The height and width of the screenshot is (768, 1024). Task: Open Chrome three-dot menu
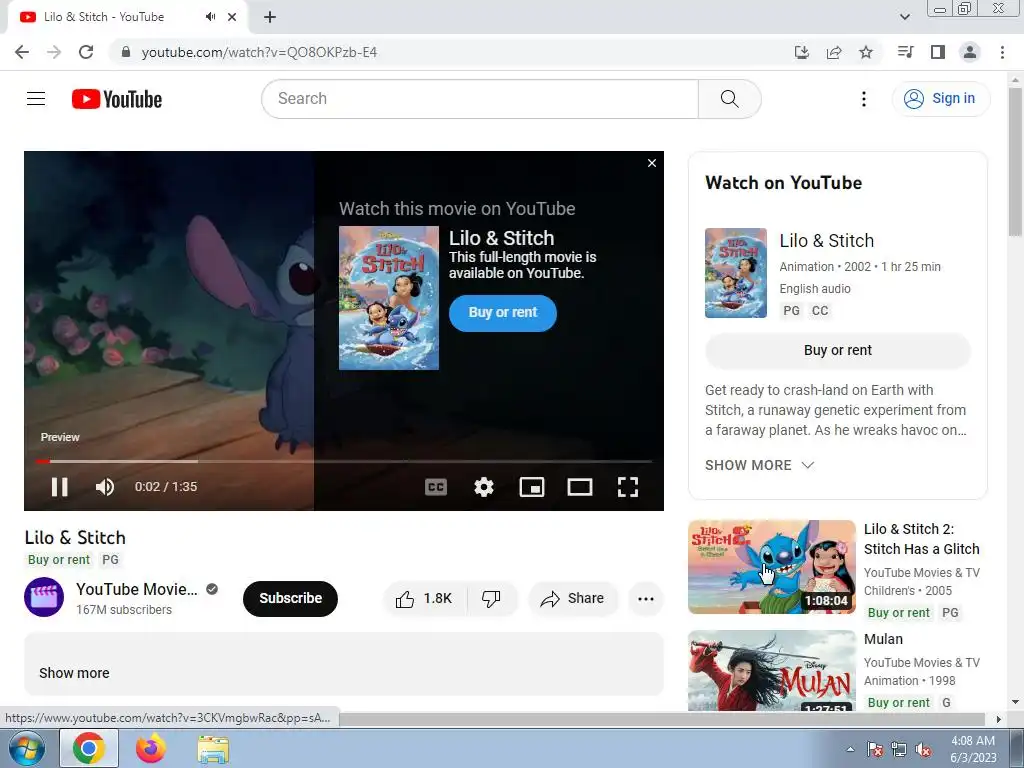[1002, 52]
